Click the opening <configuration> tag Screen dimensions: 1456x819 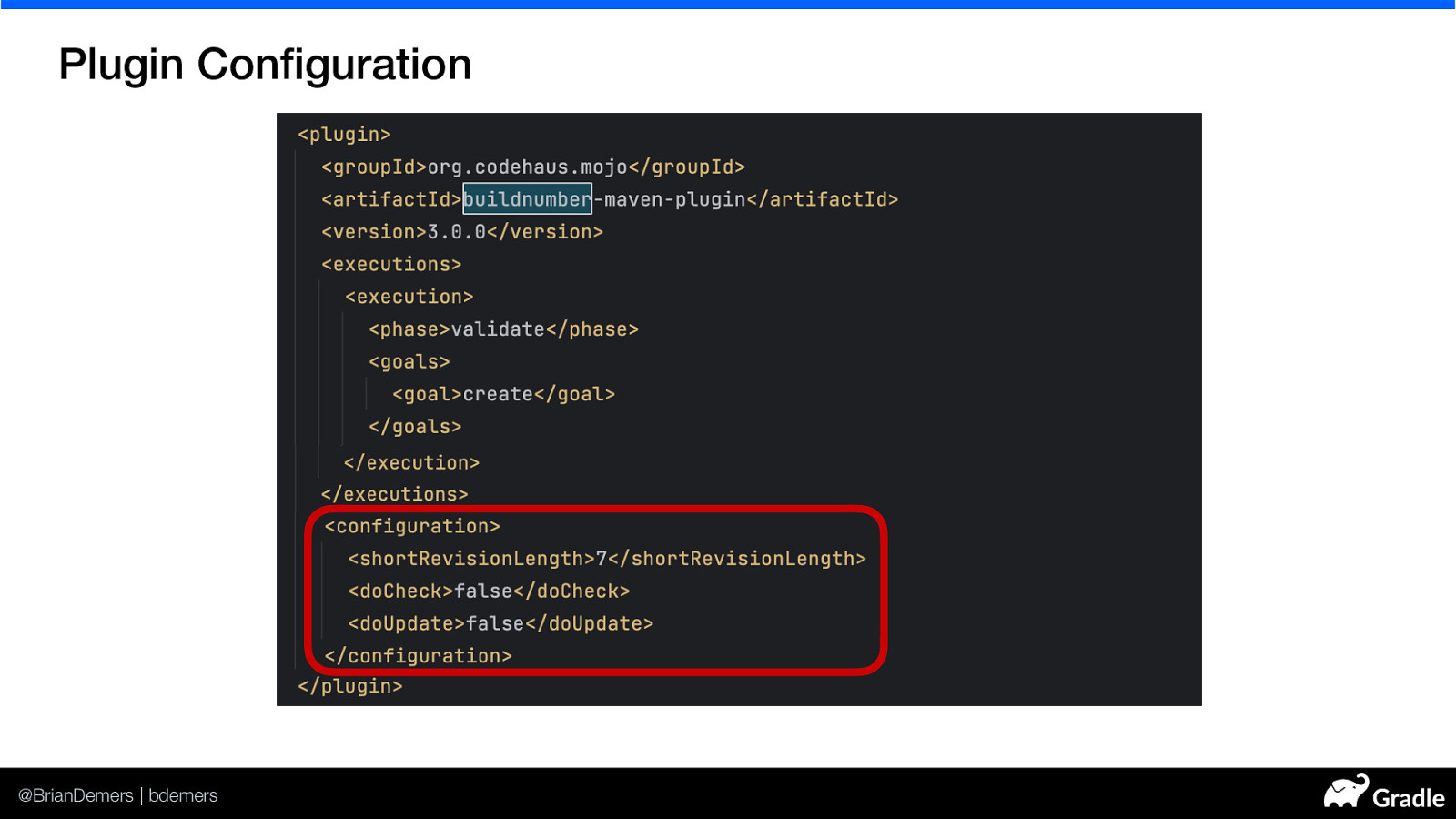[x=412, y=527]
